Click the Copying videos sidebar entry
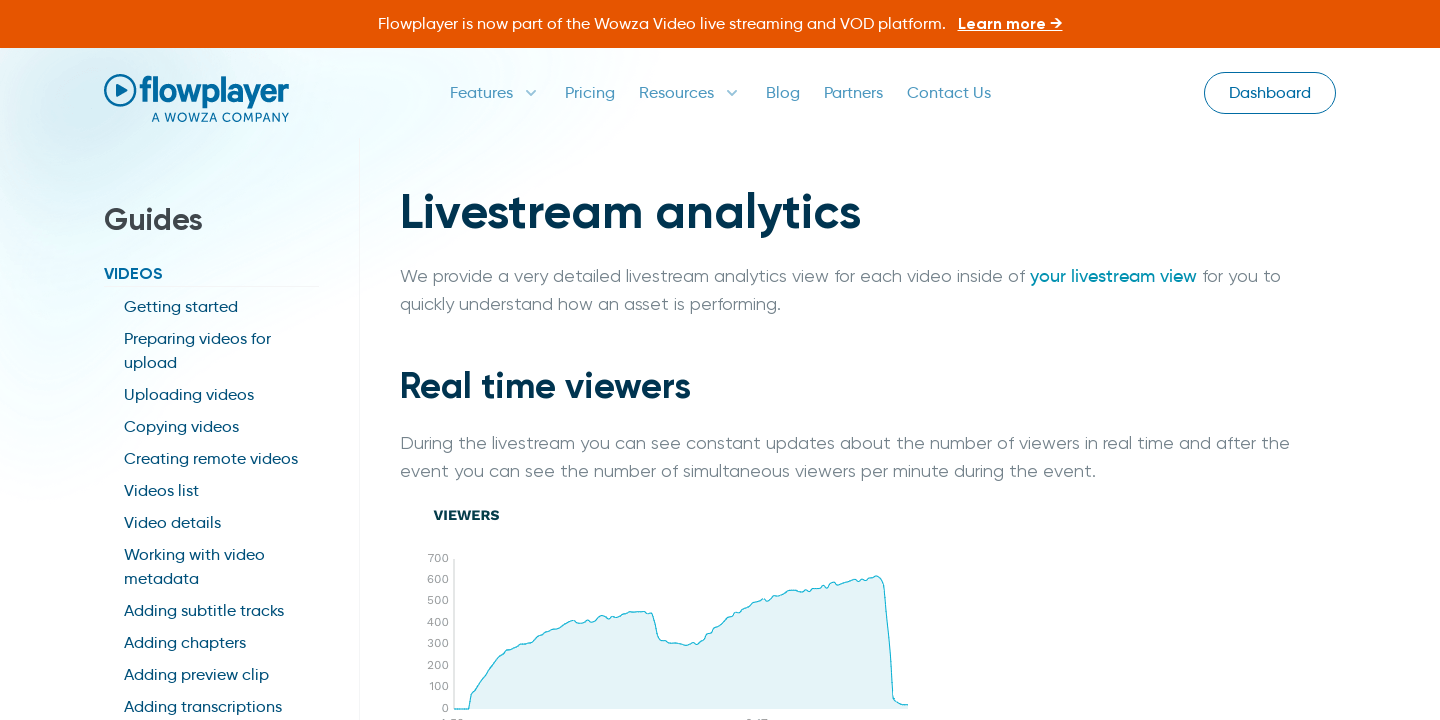The width and height of the screenshot is (1440, 720). pyautogui.click(x=181, y=427)
